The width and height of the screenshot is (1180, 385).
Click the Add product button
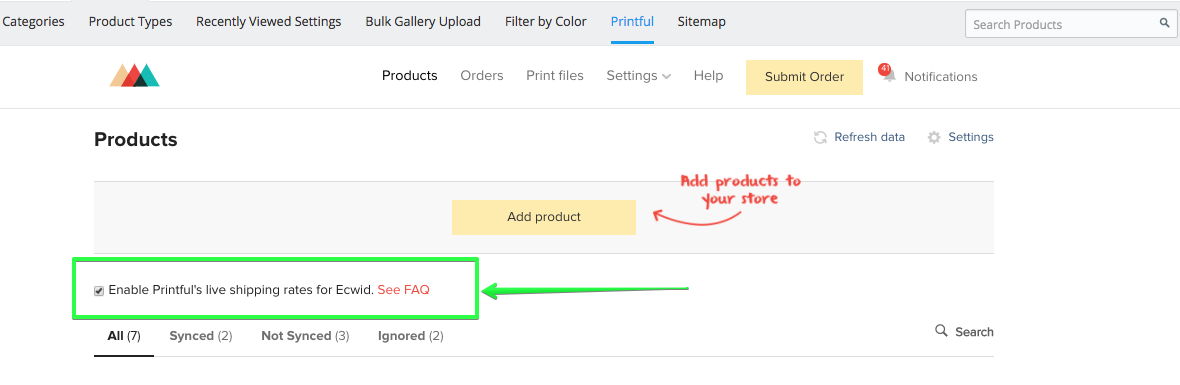point(543,217)
